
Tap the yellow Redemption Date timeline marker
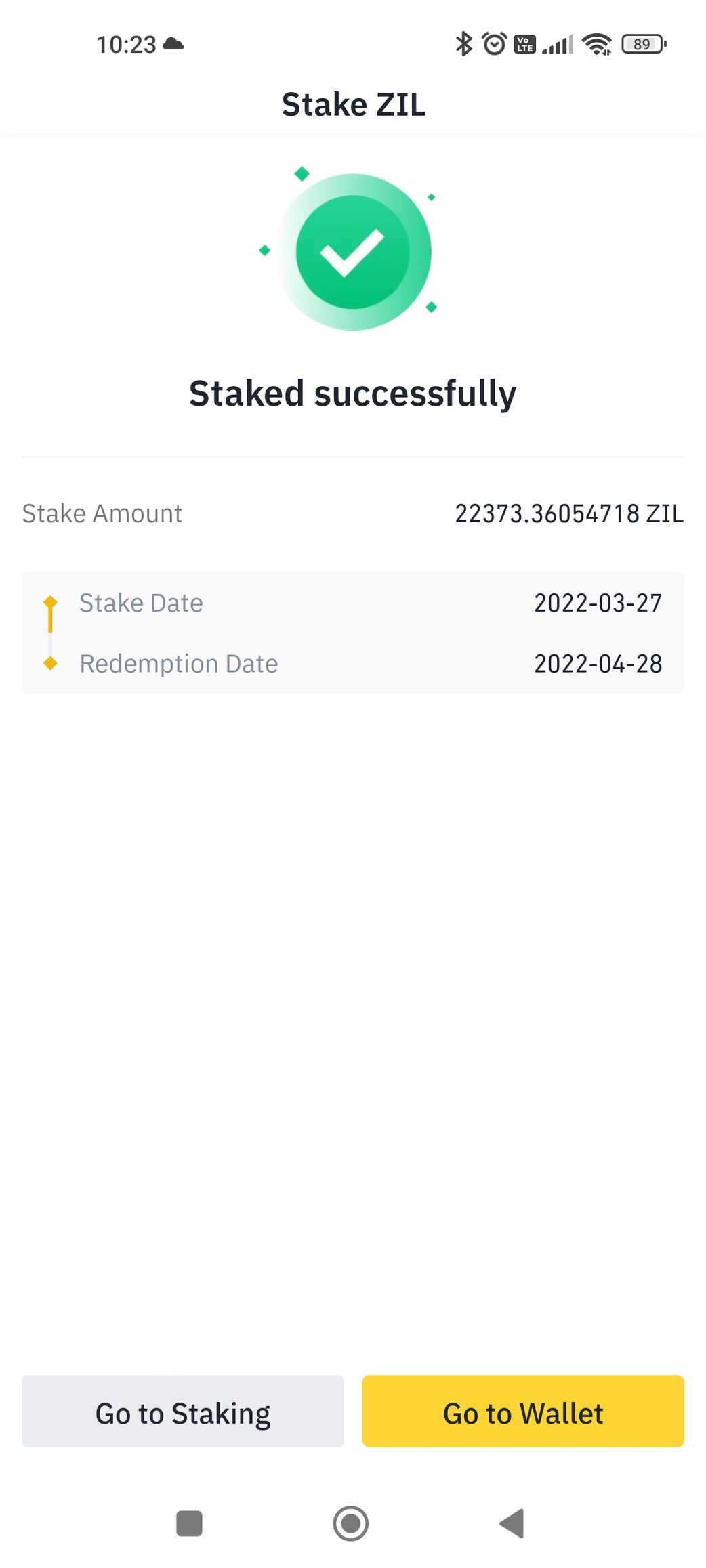tap(50, 663)
